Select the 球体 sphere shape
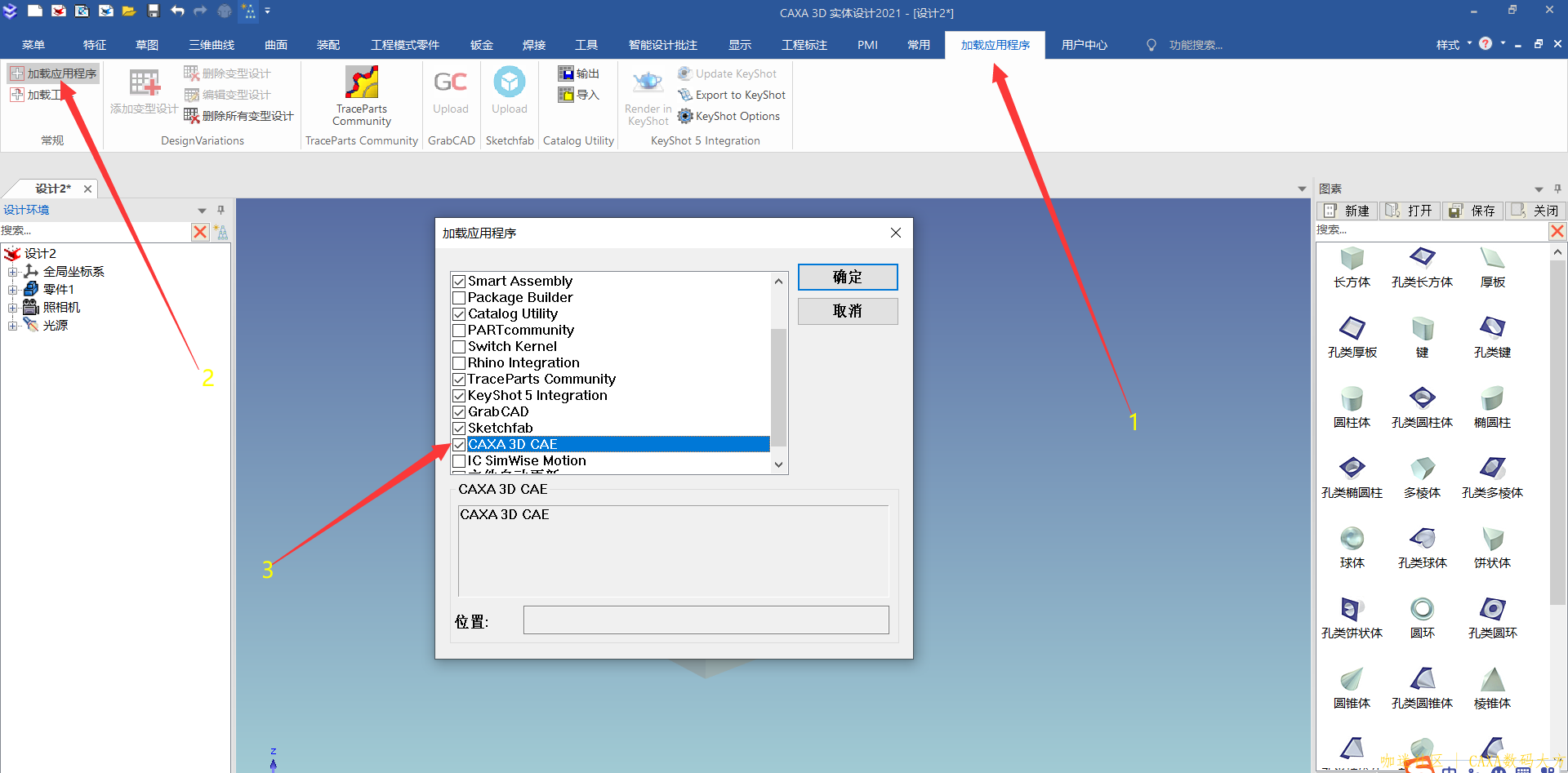1568x773 pixels. (x=1352, y=540)
